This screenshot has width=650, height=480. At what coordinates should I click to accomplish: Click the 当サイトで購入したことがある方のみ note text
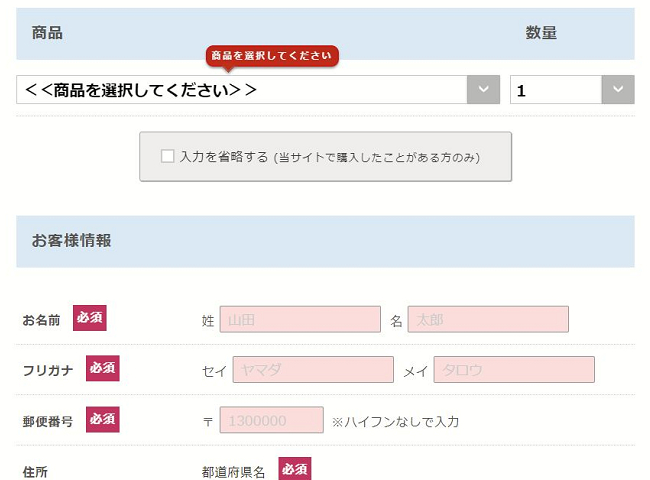point(378,157)
